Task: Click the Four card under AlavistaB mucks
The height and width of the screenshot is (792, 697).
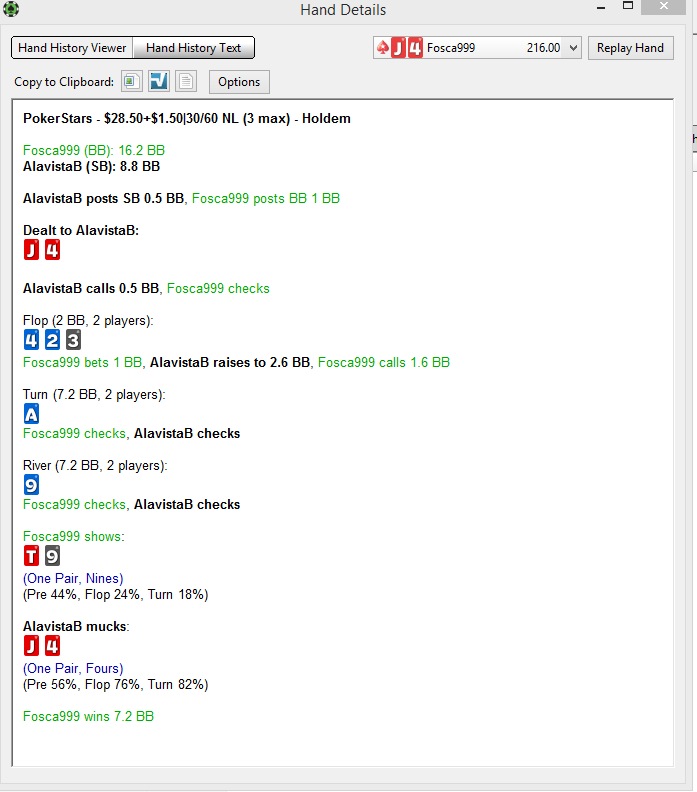Action: 53,646
